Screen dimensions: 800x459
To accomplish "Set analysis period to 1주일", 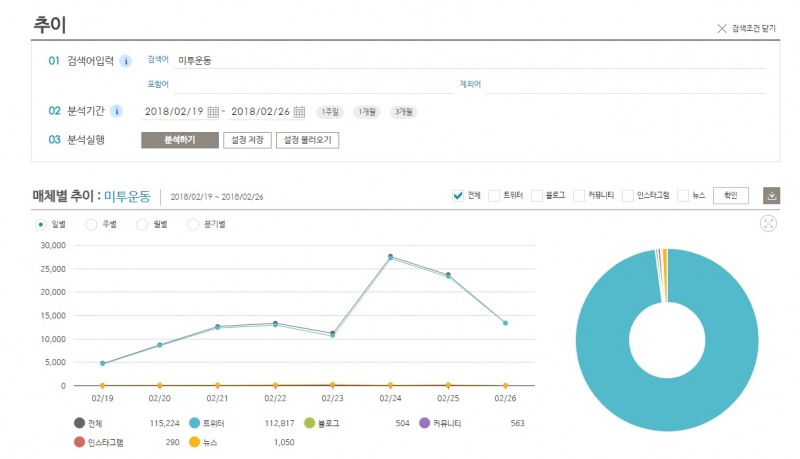I will 328,111.
